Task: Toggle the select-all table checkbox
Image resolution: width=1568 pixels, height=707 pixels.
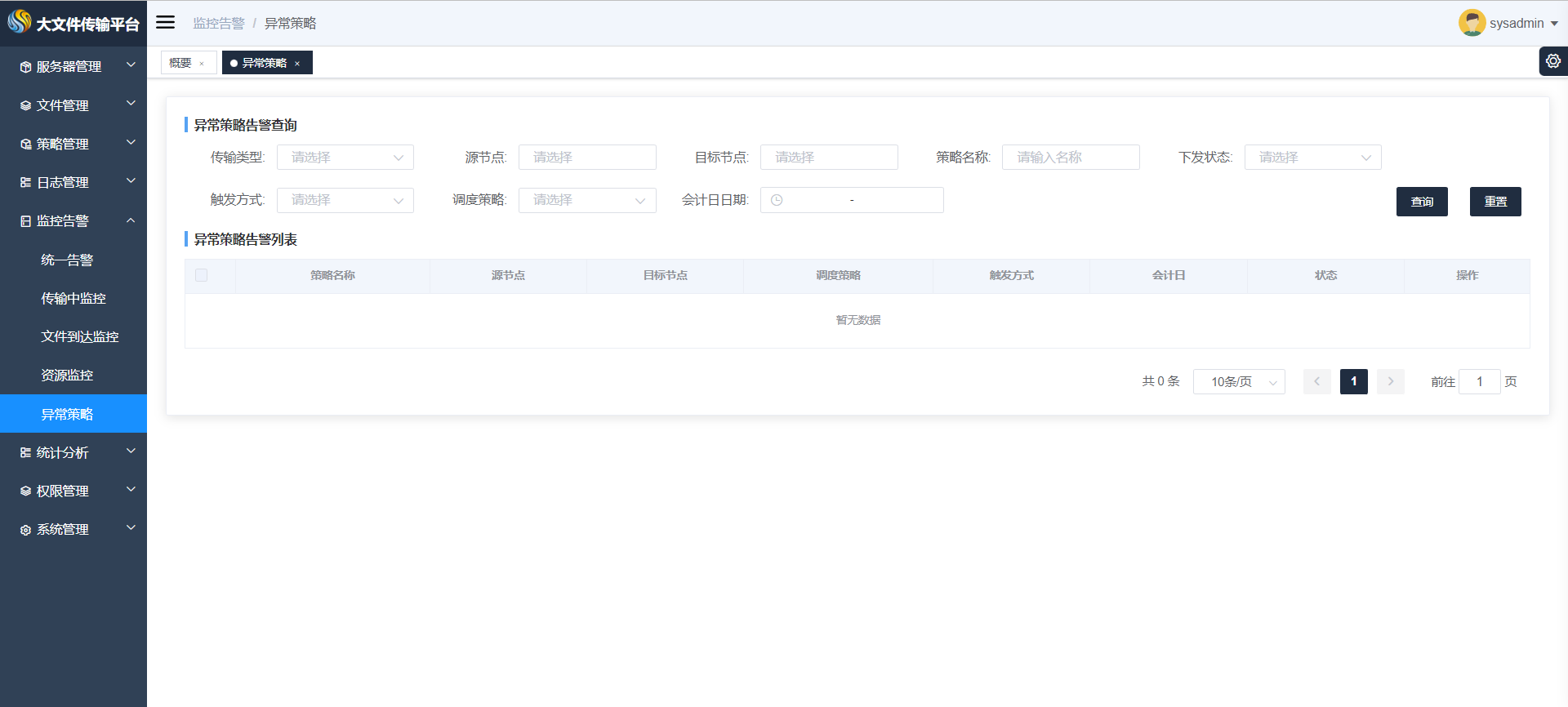Action: click(x=202, y=276)
